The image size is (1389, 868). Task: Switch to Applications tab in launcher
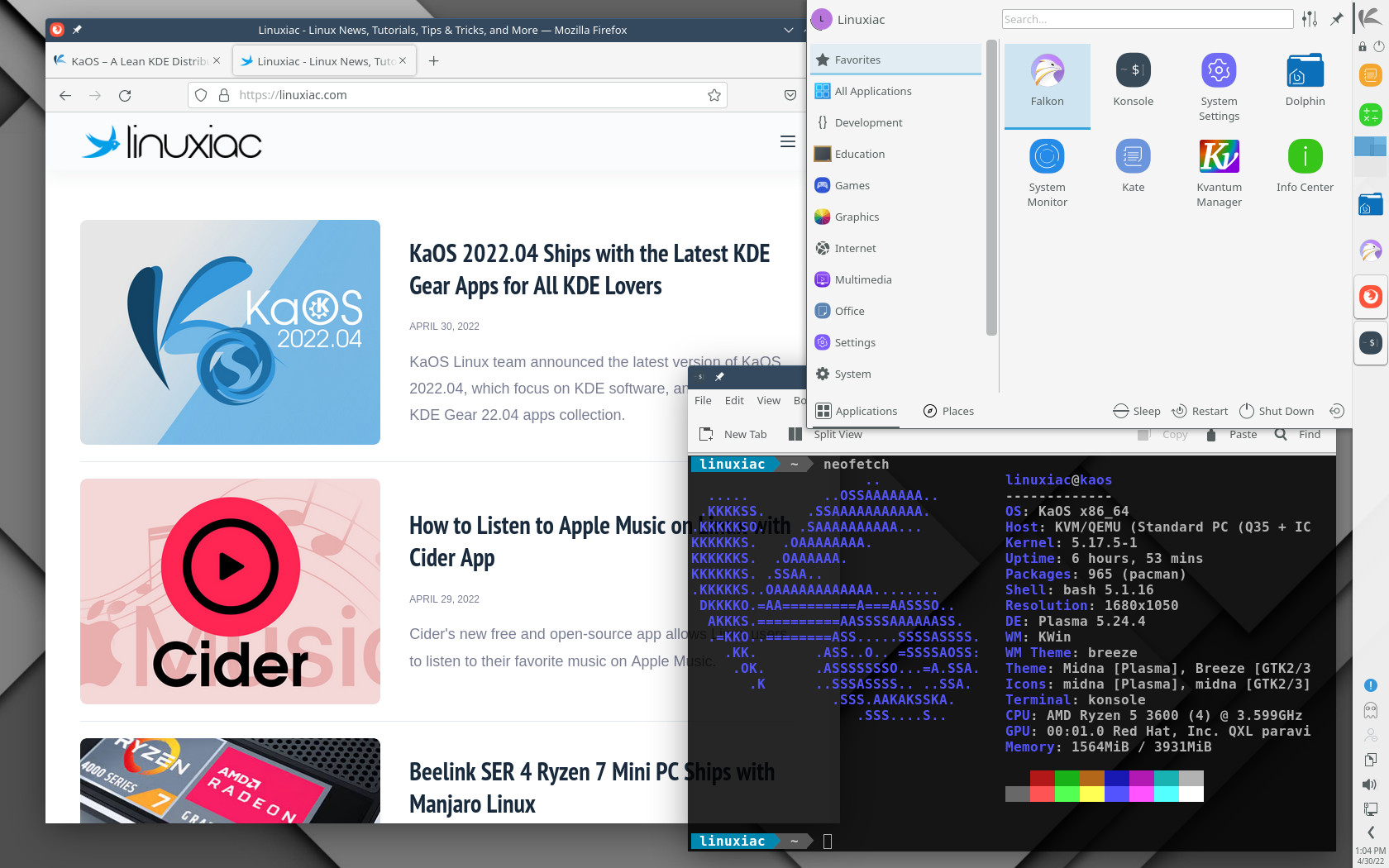click(856, 411)
